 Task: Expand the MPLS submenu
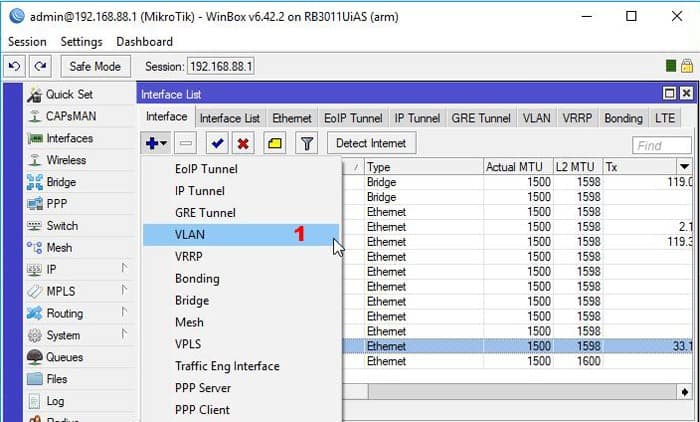(125, 290)
